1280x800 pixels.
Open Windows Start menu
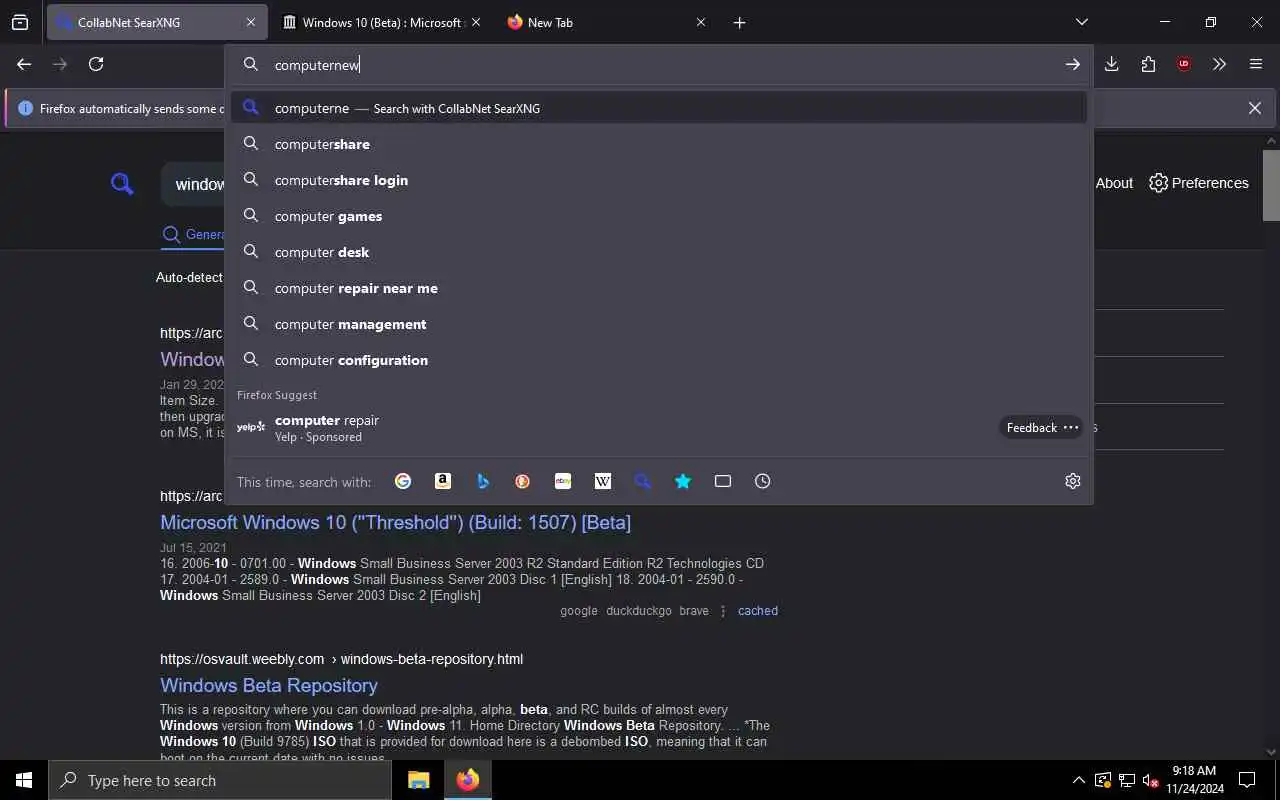(x=24, y=780)
